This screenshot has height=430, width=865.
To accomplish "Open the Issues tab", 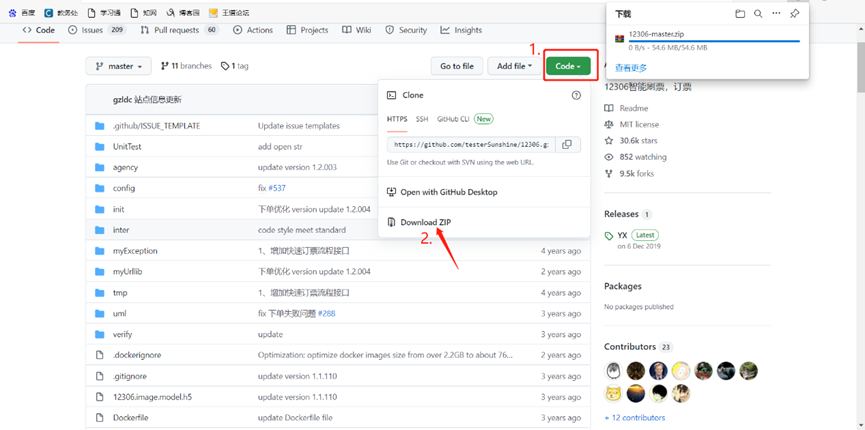I will click(x=97, y=30).
